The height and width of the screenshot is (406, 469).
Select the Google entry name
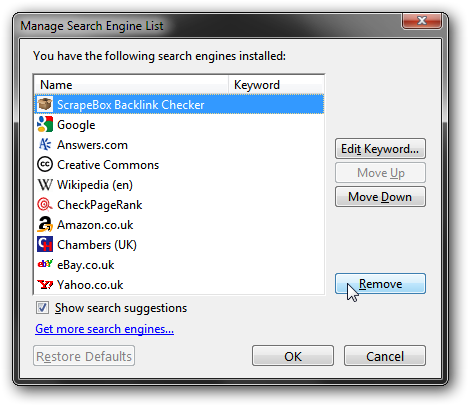(76, 125)
